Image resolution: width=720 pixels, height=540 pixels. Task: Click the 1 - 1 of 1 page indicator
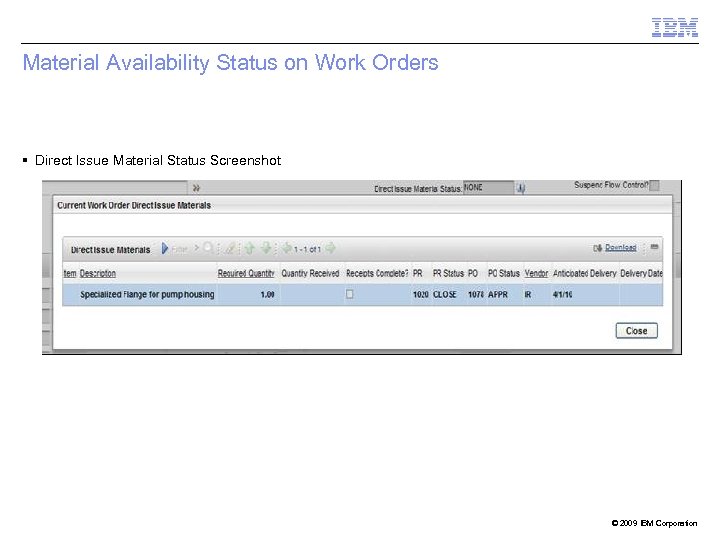307,249
